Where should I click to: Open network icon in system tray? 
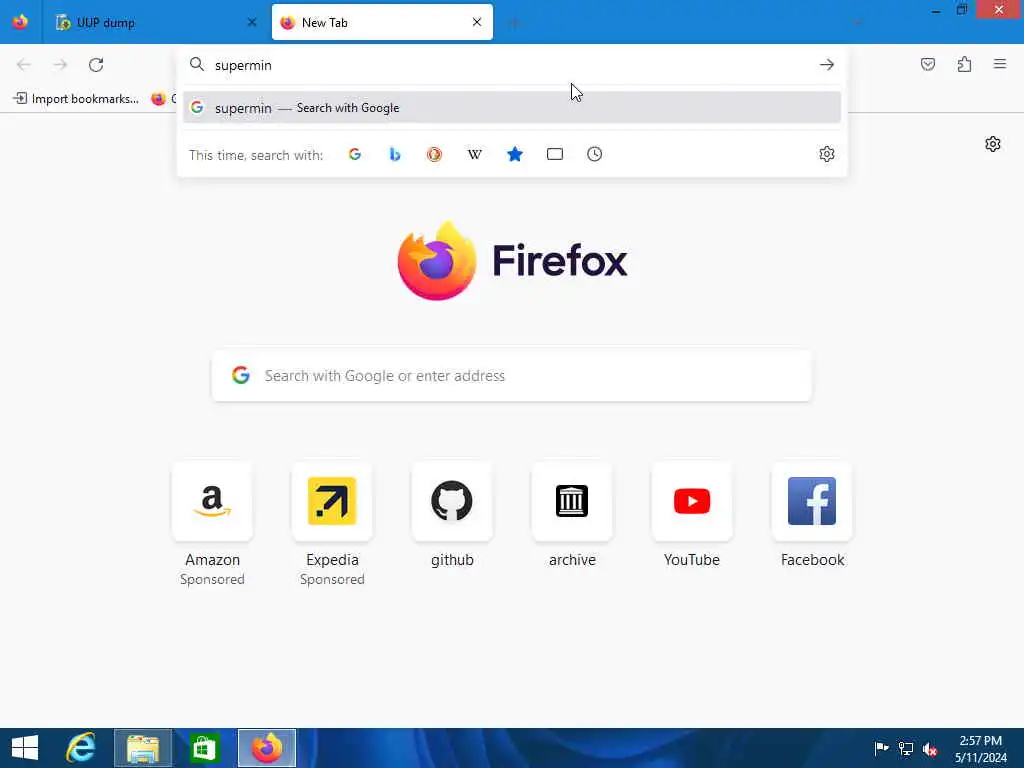tap(906, 748)
